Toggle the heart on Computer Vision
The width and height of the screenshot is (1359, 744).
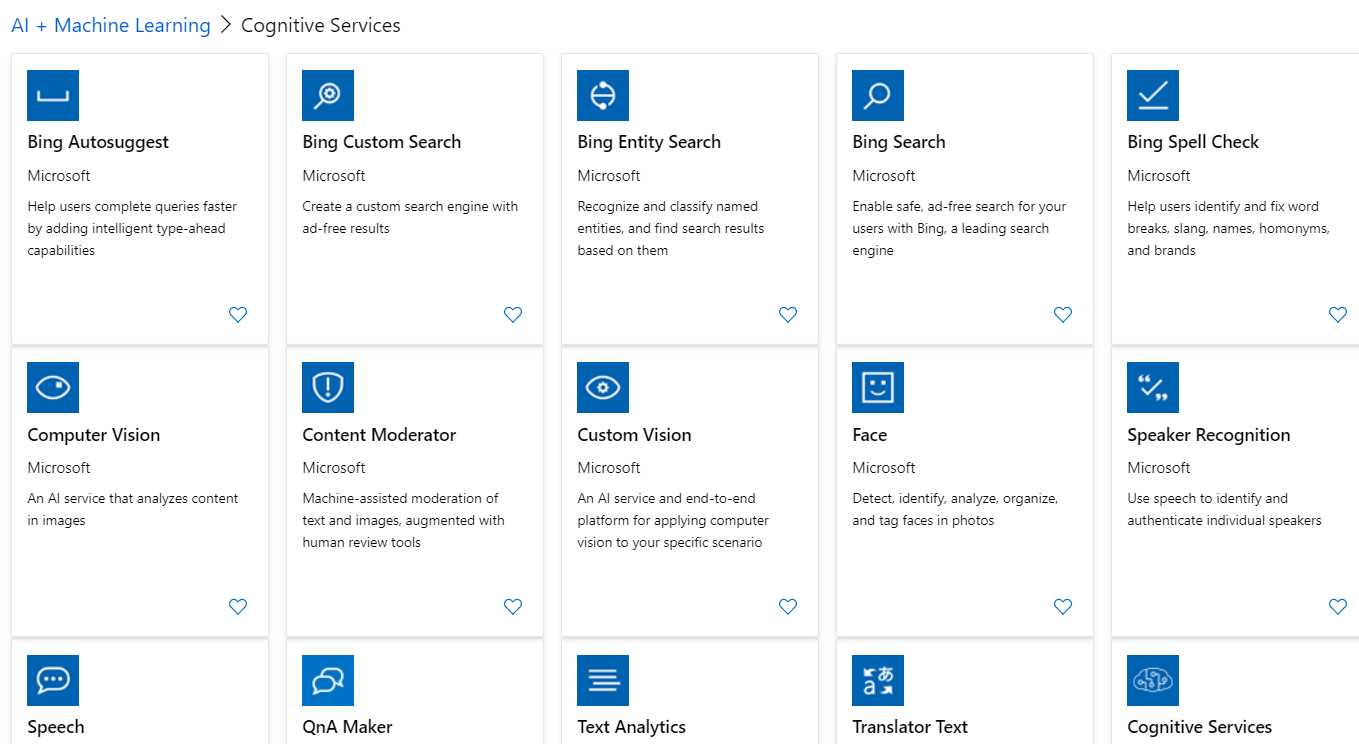pos(238,606)
